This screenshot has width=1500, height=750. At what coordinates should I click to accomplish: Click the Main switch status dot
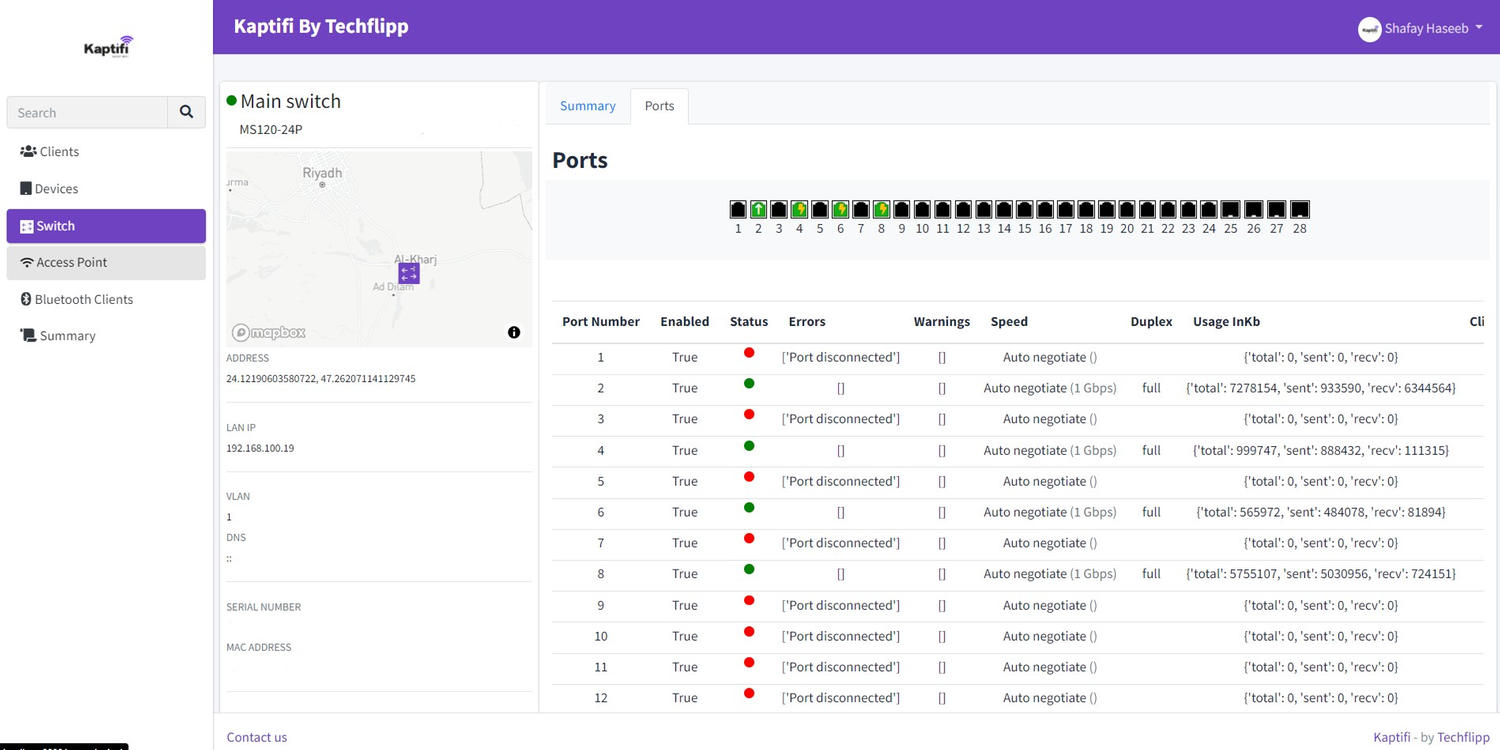tap(231, 99)
